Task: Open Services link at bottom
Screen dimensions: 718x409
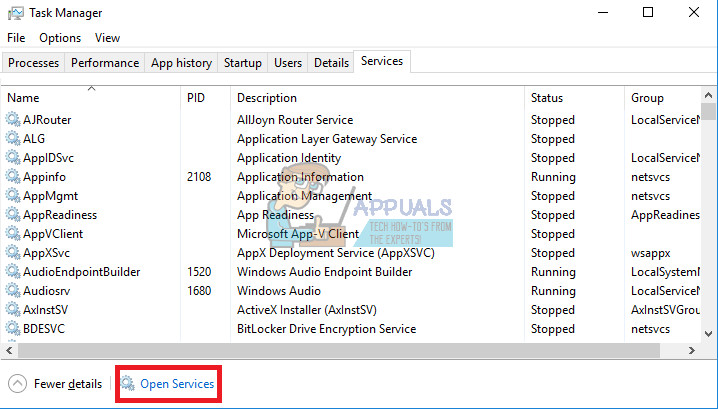Action: [x=177, y=384]
